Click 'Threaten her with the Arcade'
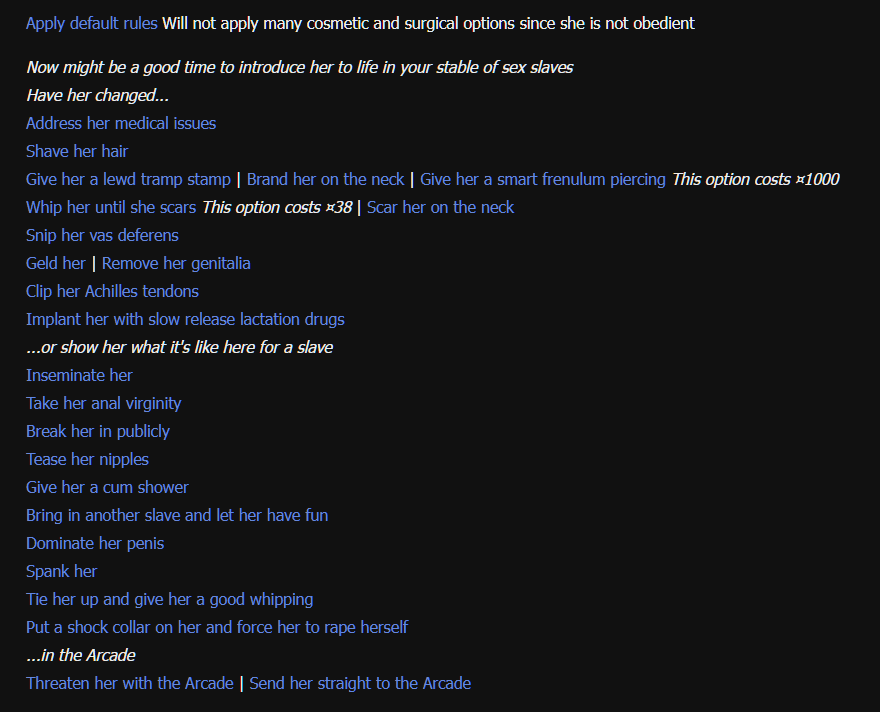 pos(129,683)
